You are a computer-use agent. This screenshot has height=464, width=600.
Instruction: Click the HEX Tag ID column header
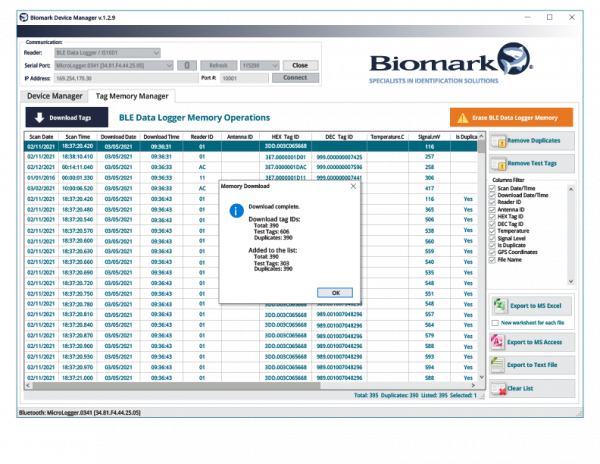click(285, 137)
